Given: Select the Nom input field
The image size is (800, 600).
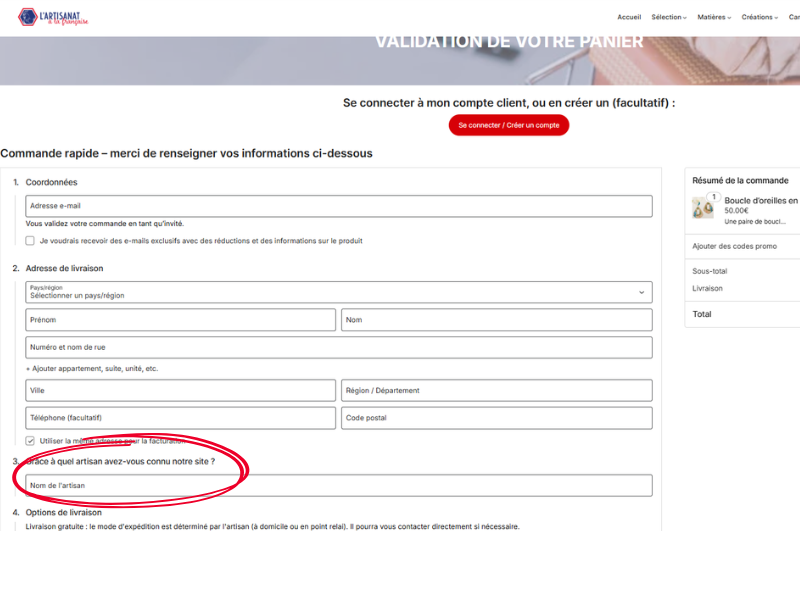Looking at the screenshot, I should click(496, 320).
